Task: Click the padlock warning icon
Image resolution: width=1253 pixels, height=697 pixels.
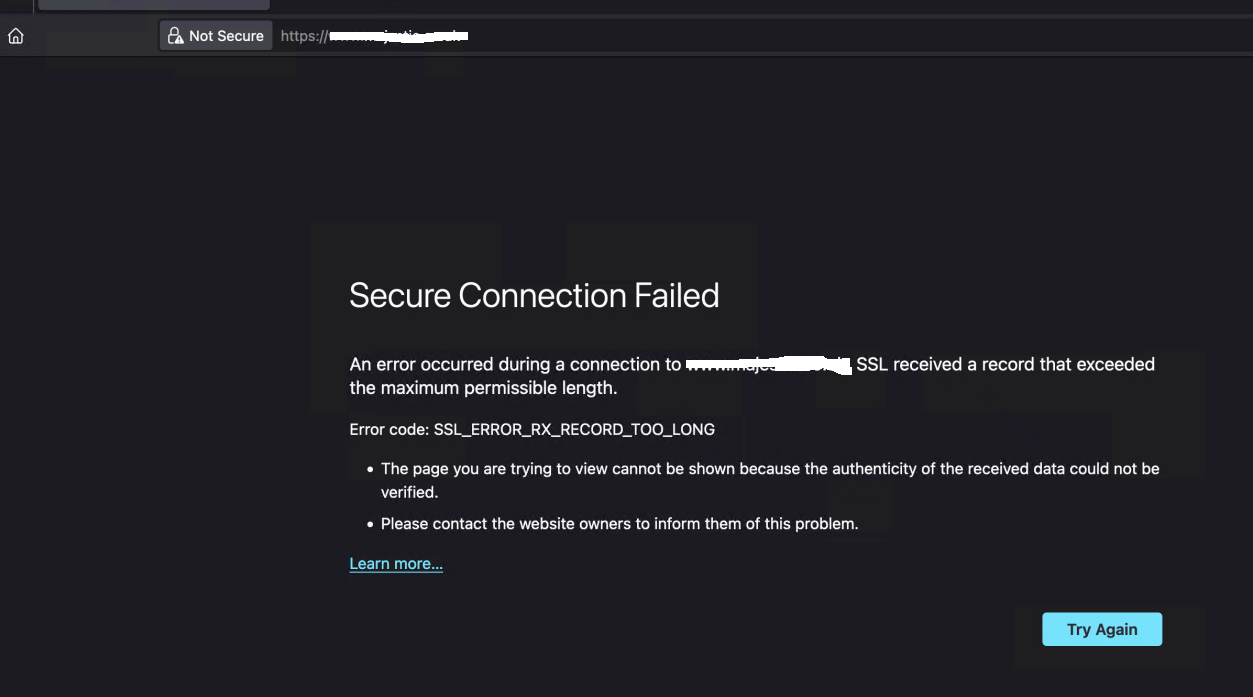Action: (x=176, y=36)
